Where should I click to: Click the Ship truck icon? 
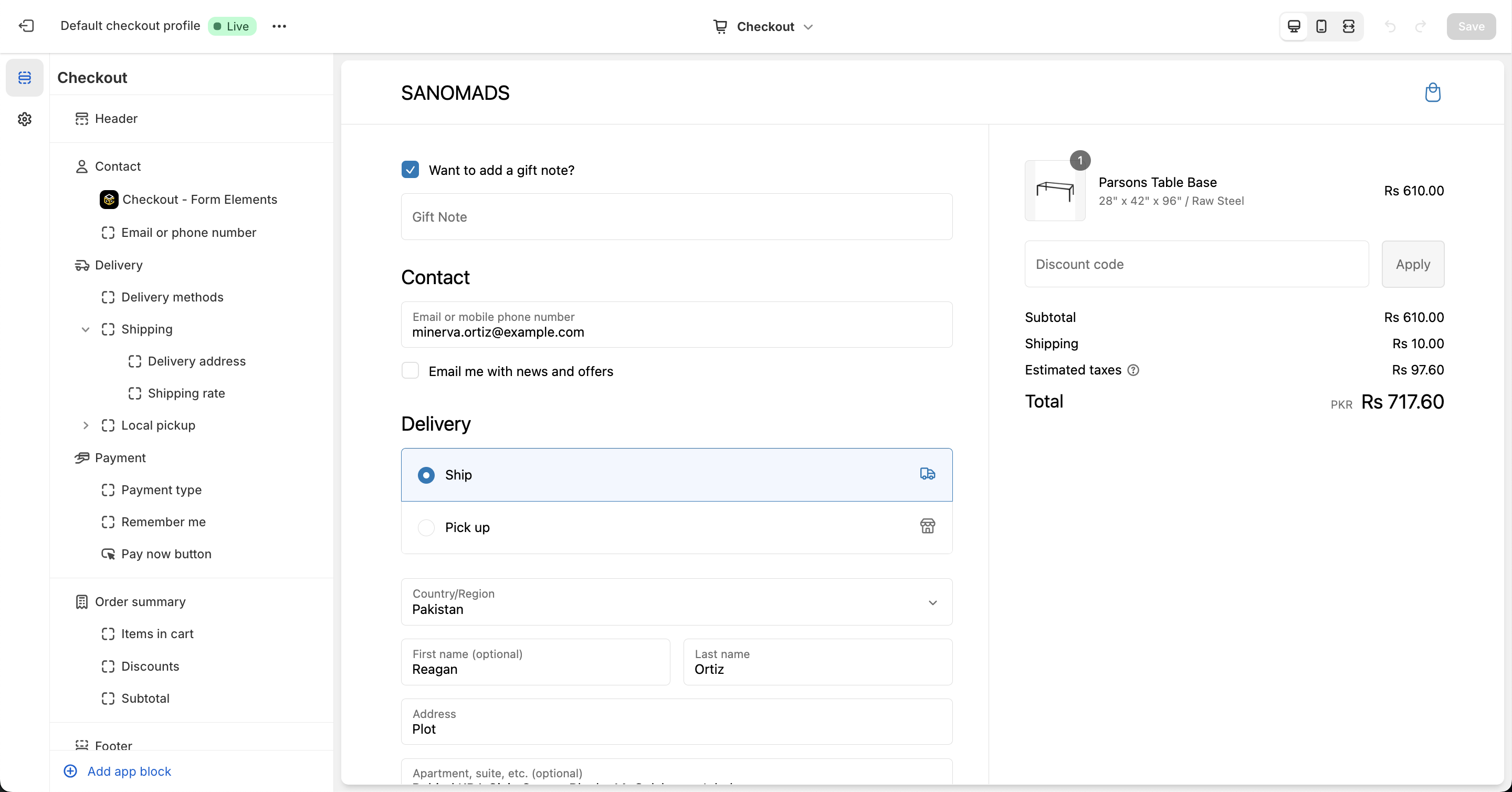927,474
